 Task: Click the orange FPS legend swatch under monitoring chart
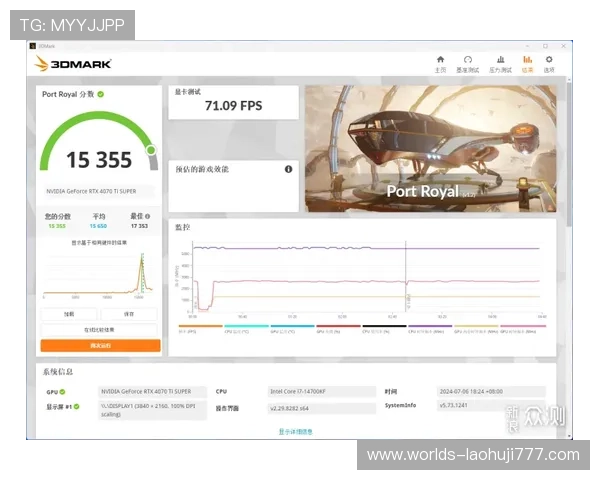pos(200,326)
